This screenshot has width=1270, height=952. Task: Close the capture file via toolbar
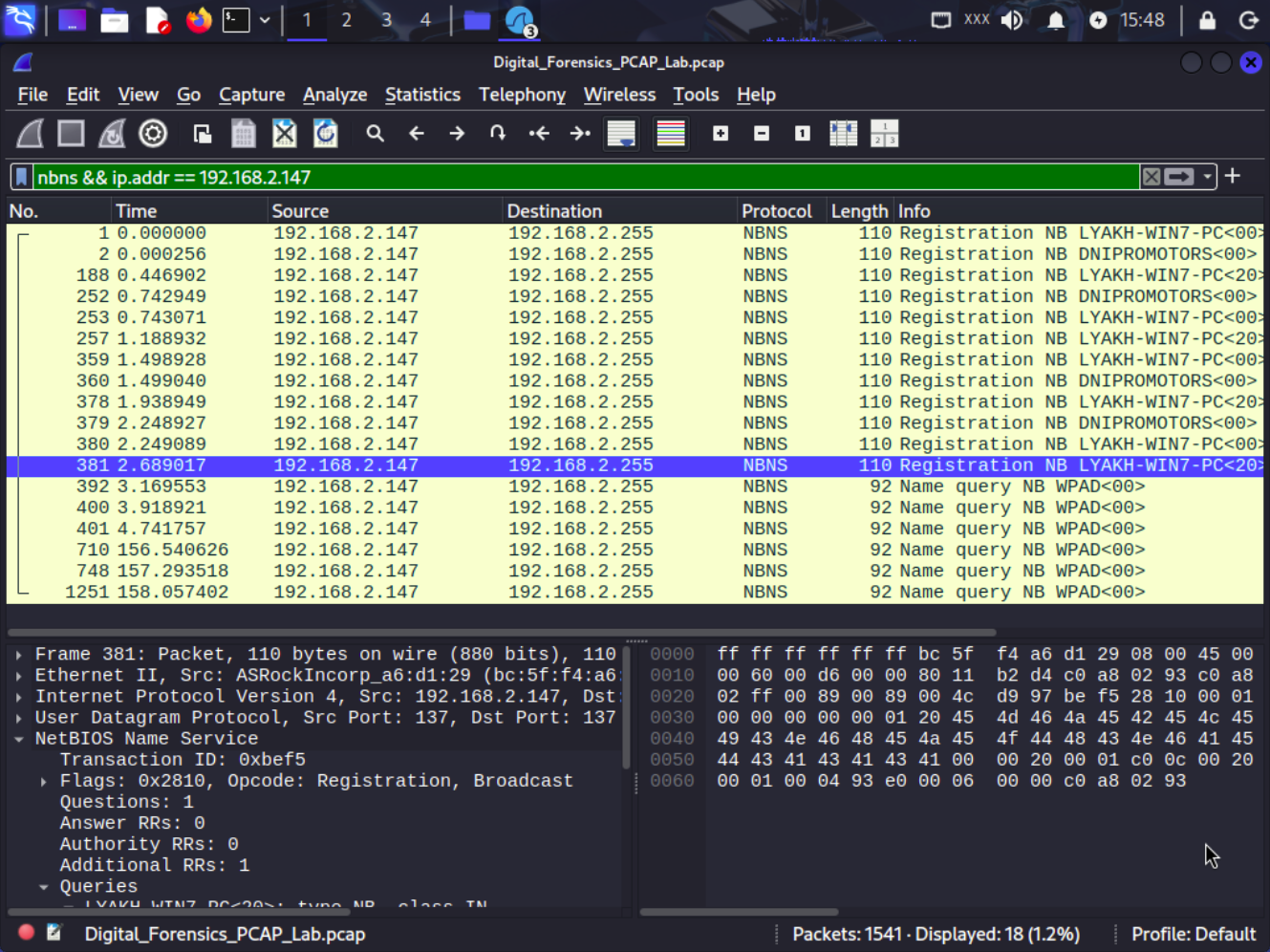point(285,134)
